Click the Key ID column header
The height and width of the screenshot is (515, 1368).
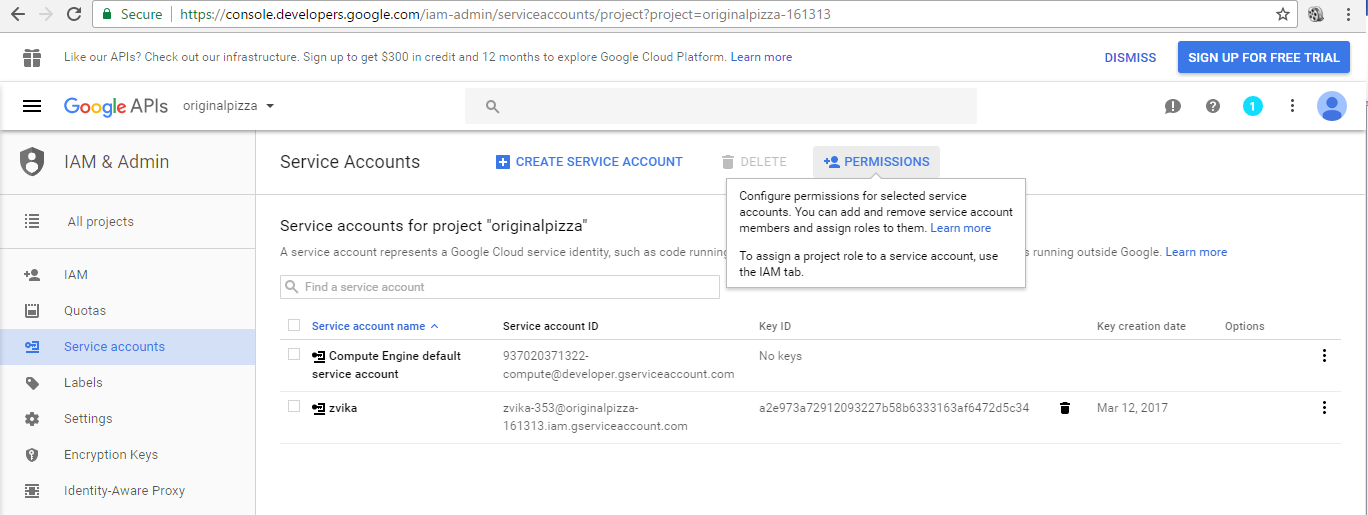click(775, 326)
